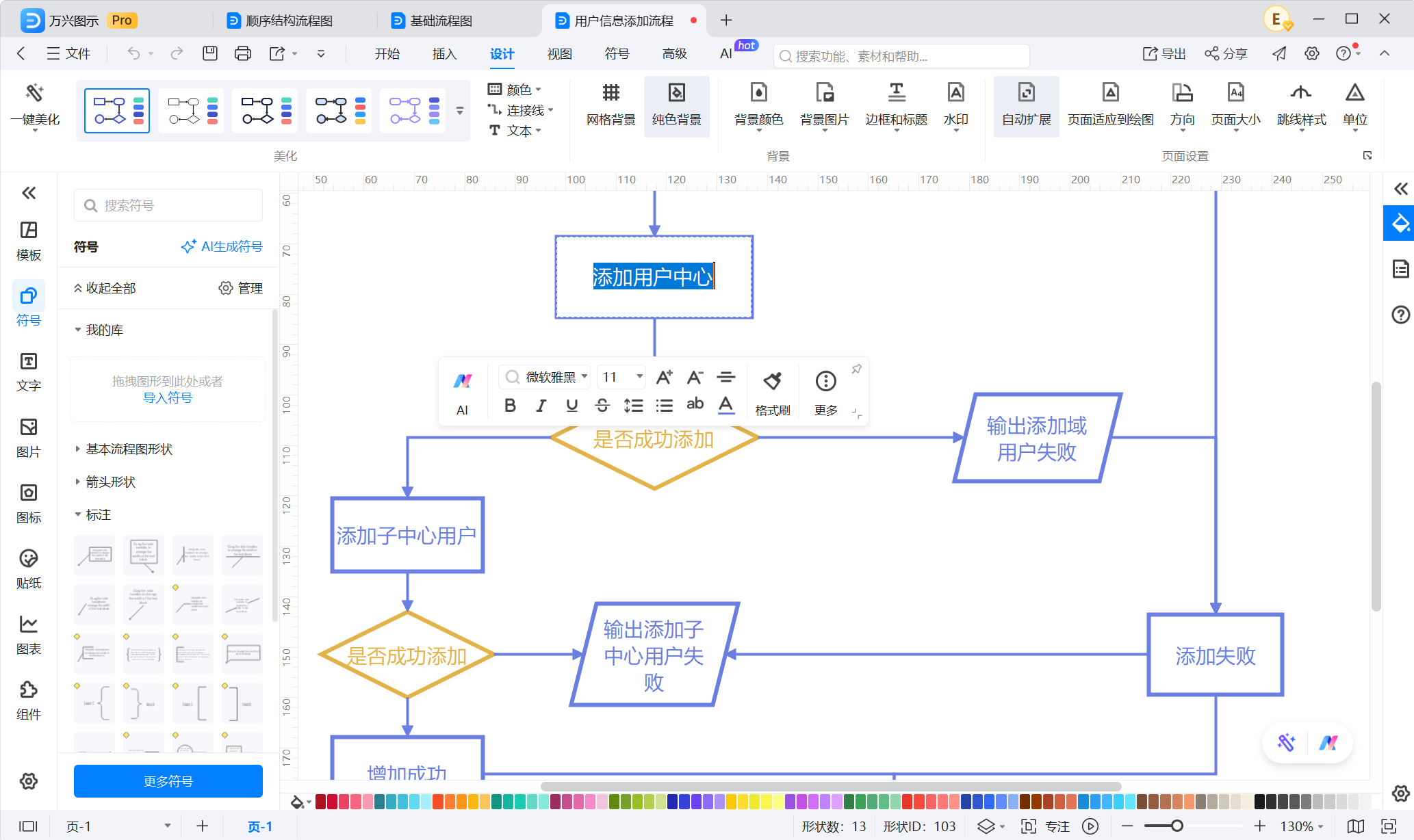Expand the Basic Flowchart Shapes (基本流程图形状) category
This screenshot has height=840, width=1414.
129,449
